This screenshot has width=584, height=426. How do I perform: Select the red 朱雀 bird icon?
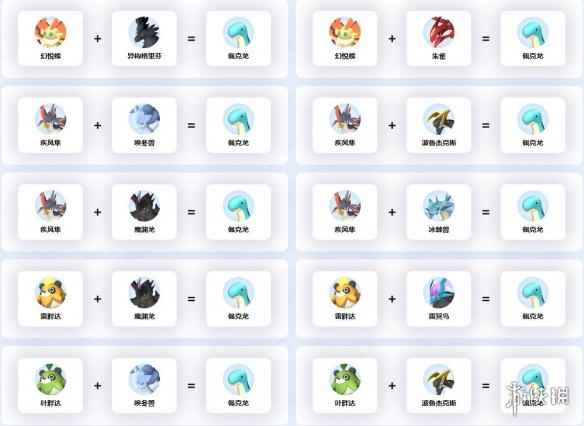[439, 32]
